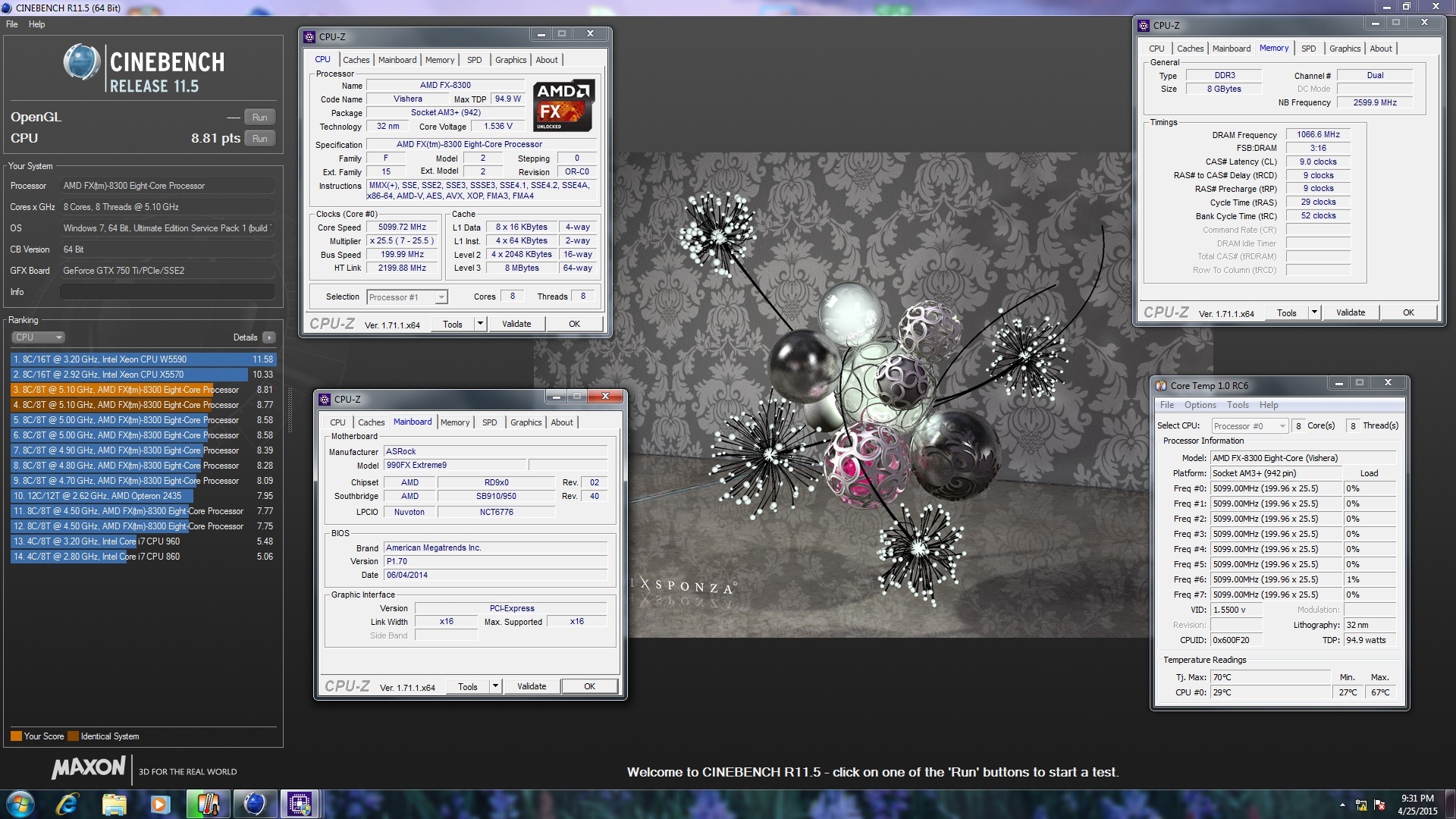The height and width of the screenshot is (819, 1456).
Task: Select ranking row Intel Xeon CPU W5590
Action: point(143,359)
